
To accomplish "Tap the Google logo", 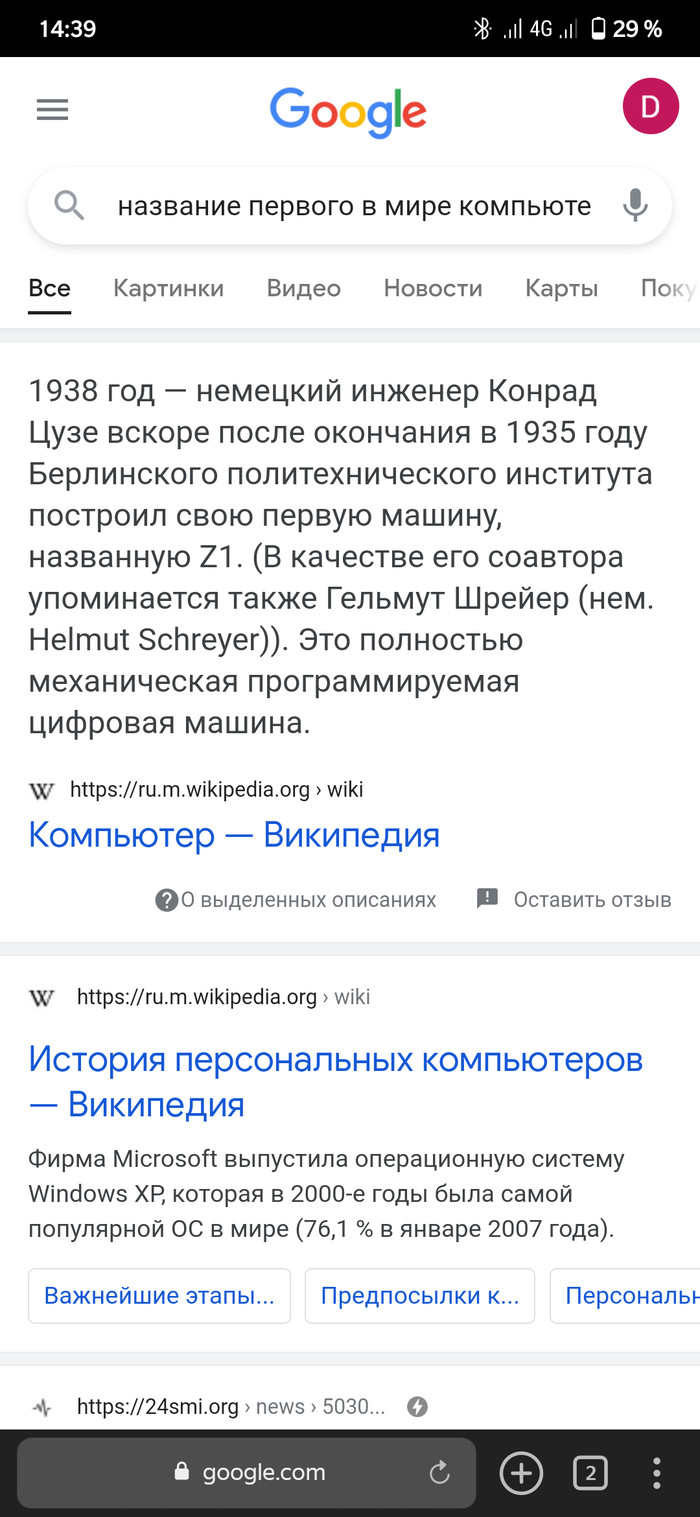I will point(348,111).
